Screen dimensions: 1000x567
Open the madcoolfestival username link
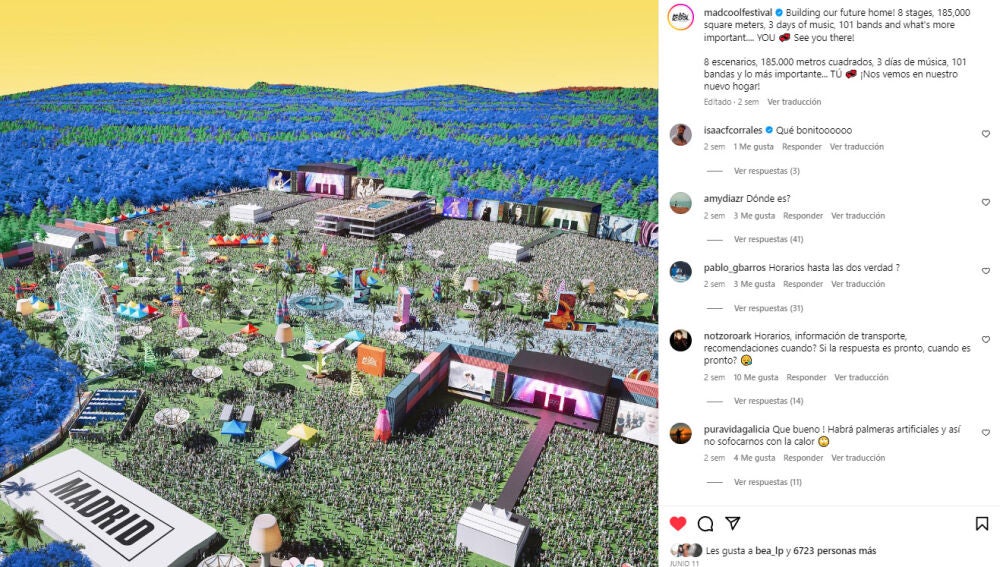coord(738,12)
